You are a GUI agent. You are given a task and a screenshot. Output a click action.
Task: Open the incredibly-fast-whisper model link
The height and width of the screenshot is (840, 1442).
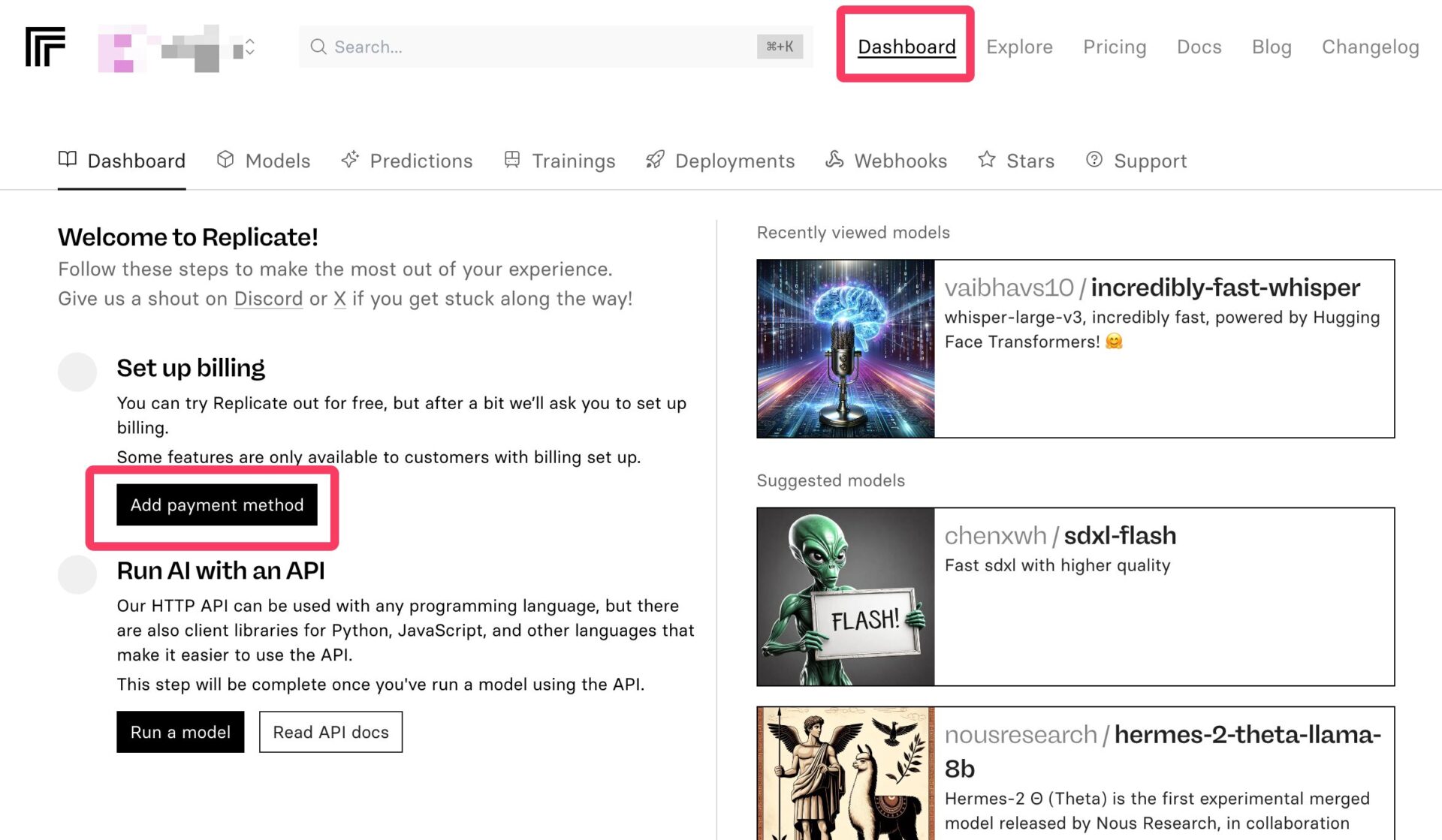1225,288
